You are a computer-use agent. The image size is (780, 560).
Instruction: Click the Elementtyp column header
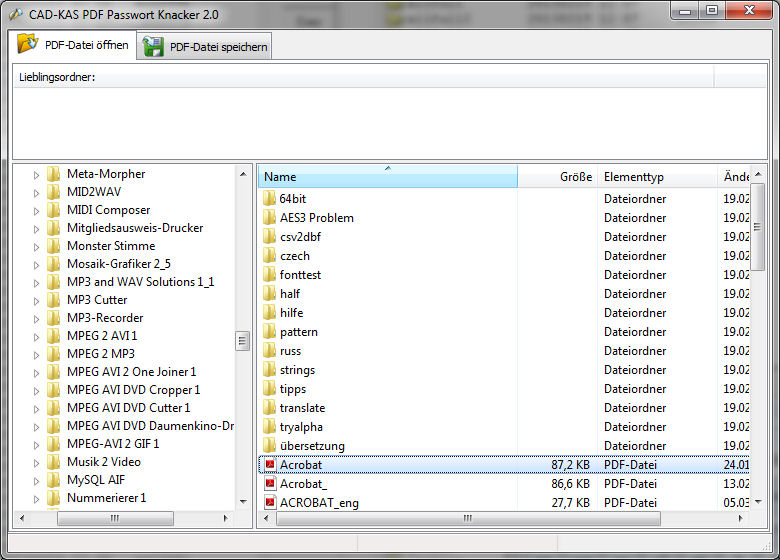pos(657,177)
